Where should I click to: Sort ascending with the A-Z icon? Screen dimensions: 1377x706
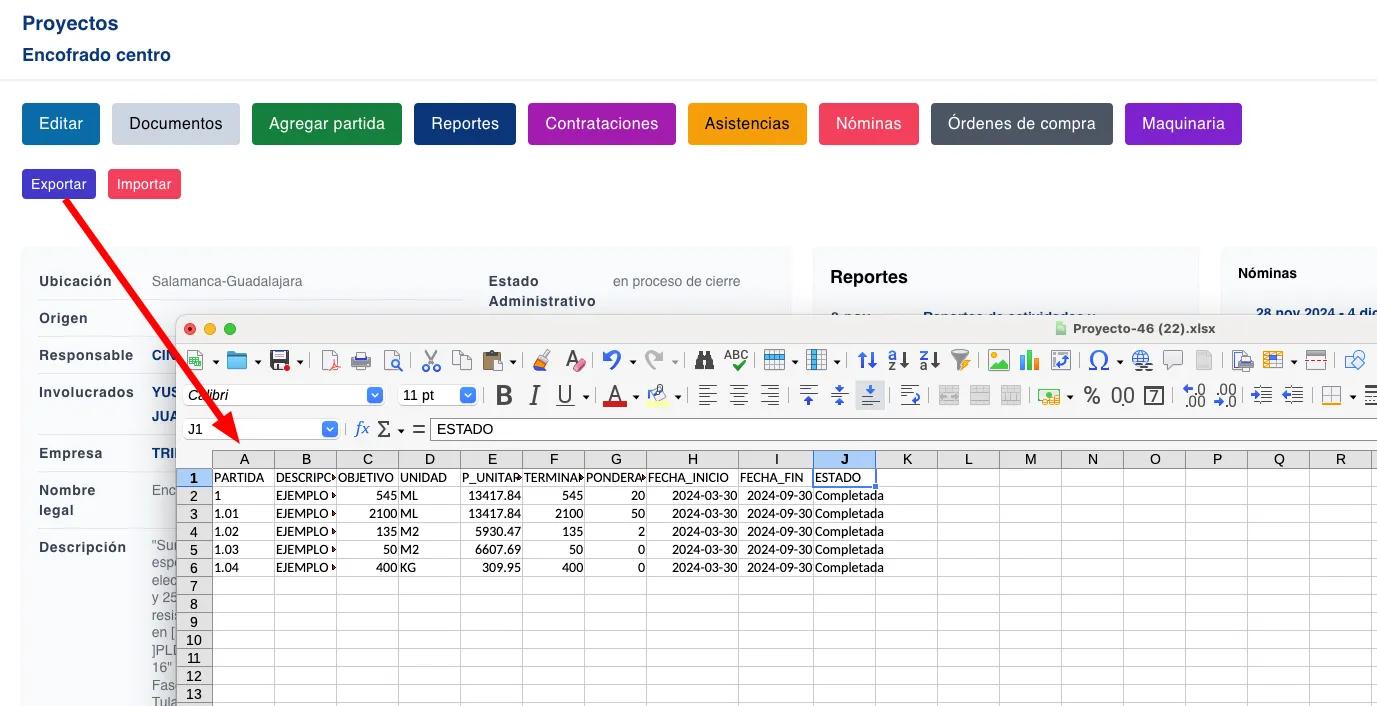pyautogui.click(x=898, y=361)
